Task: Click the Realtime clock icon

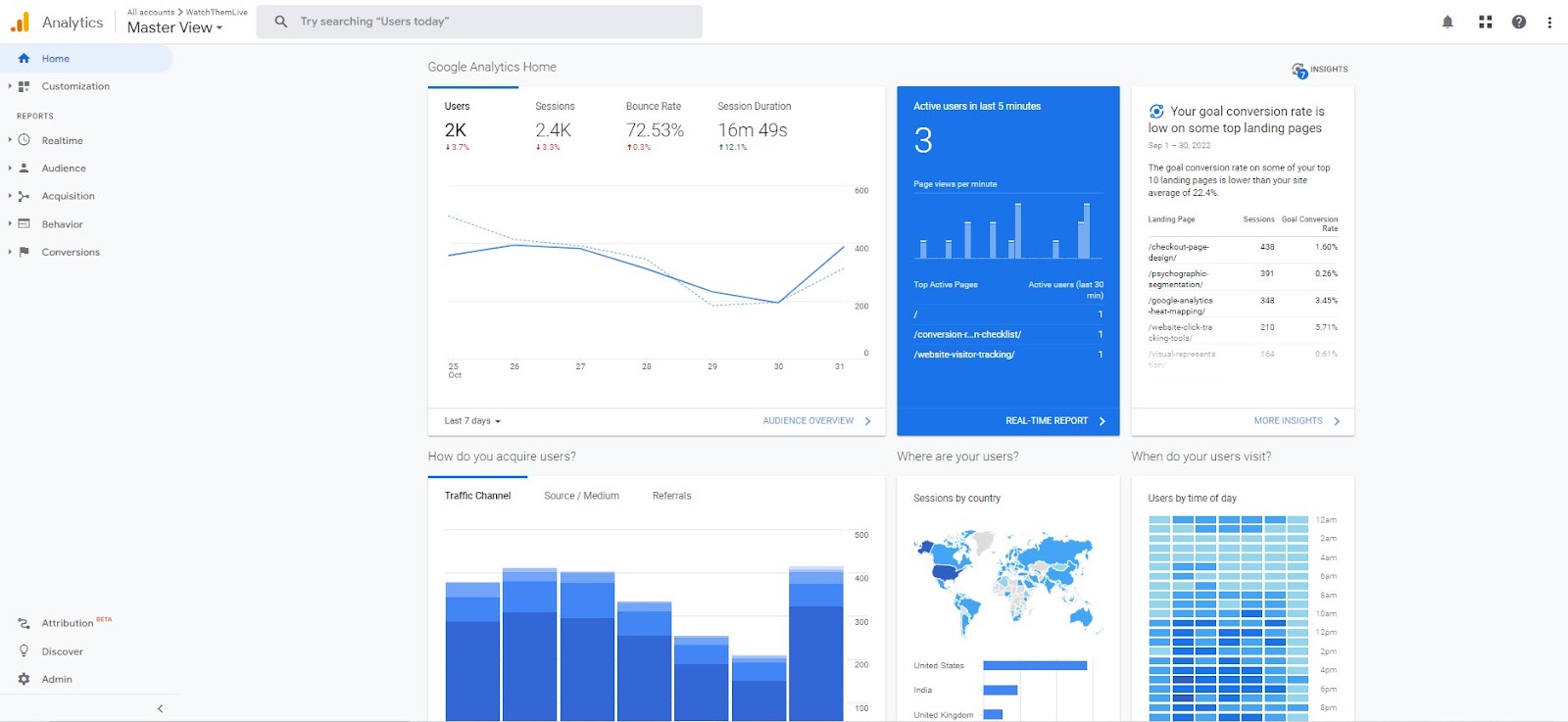Action: (24, 140)
